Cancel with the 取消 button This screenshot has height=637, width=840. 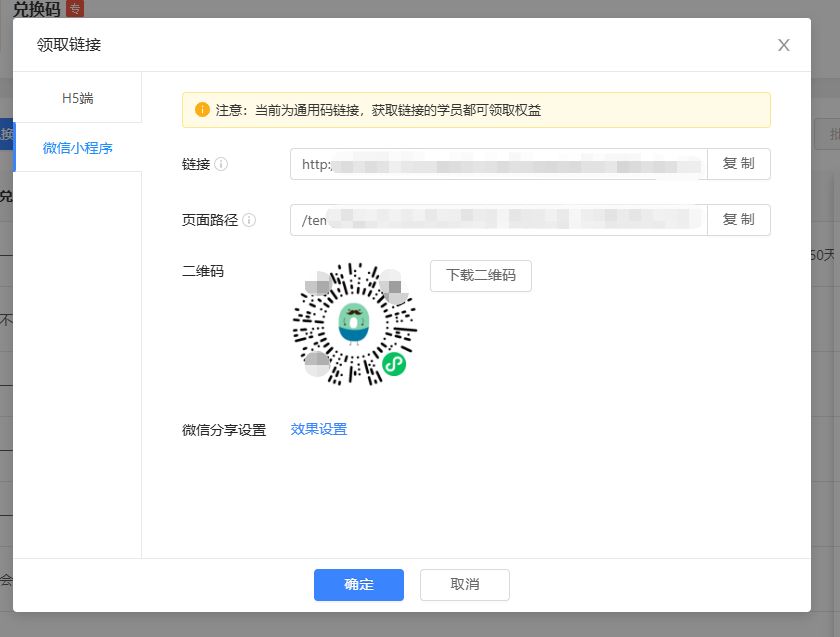pyautogui.click(x=464, y=584)
